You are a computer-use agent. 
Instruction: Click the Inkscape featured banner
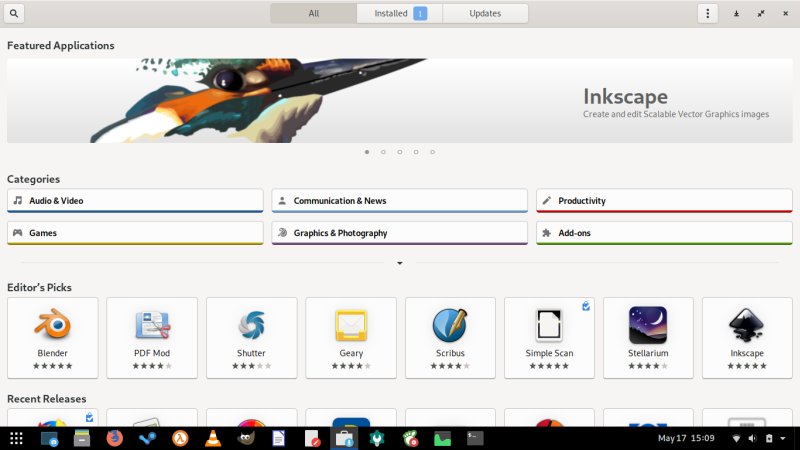pos(399,101)
